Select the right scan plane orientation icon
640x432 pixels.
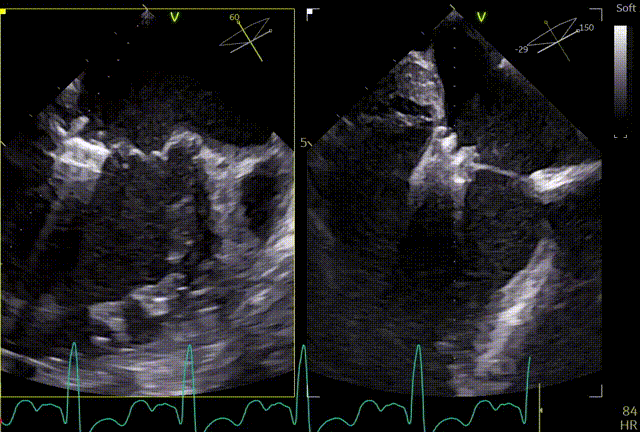point(553,38)
